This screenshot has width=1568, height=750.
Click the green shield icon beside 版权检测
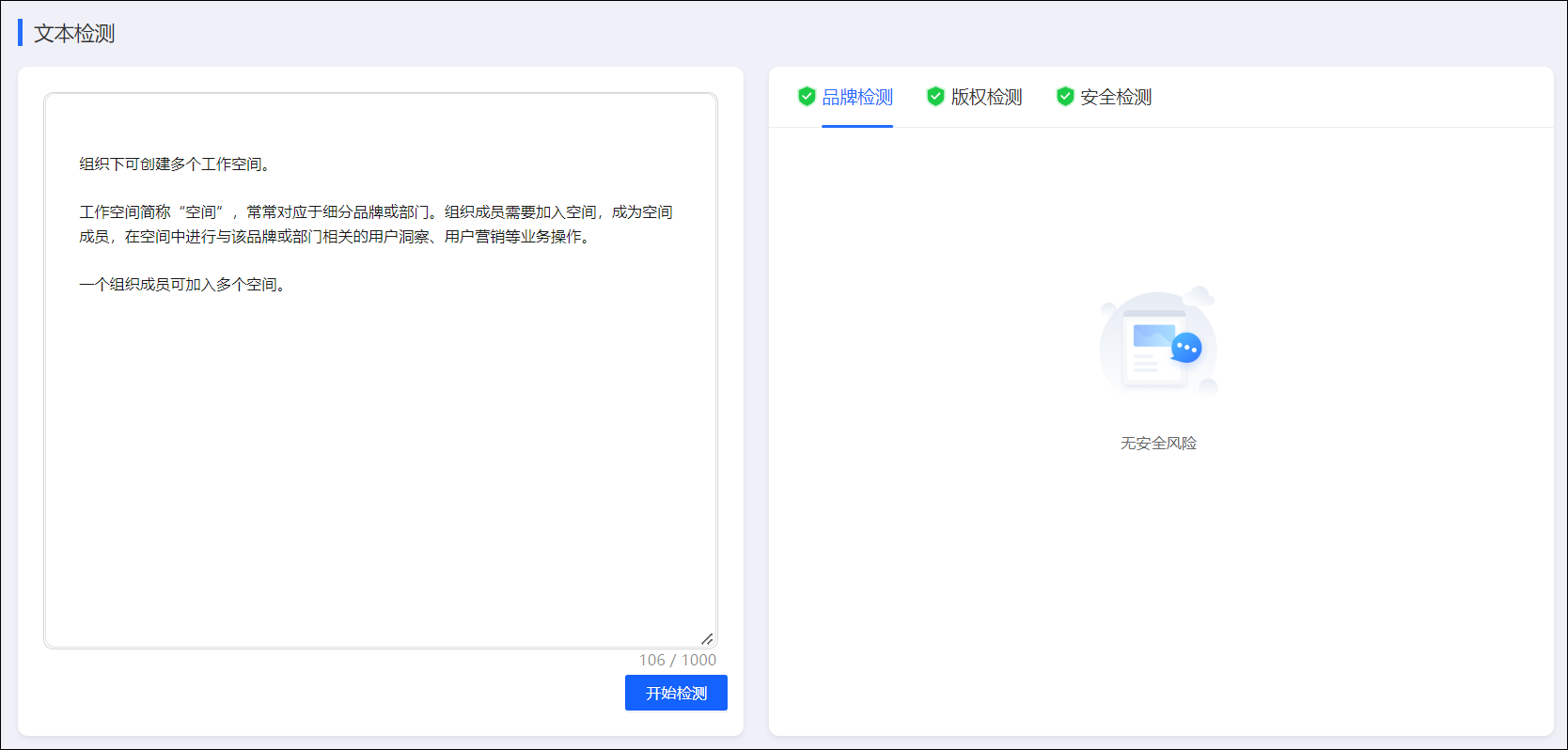point(935,96)
